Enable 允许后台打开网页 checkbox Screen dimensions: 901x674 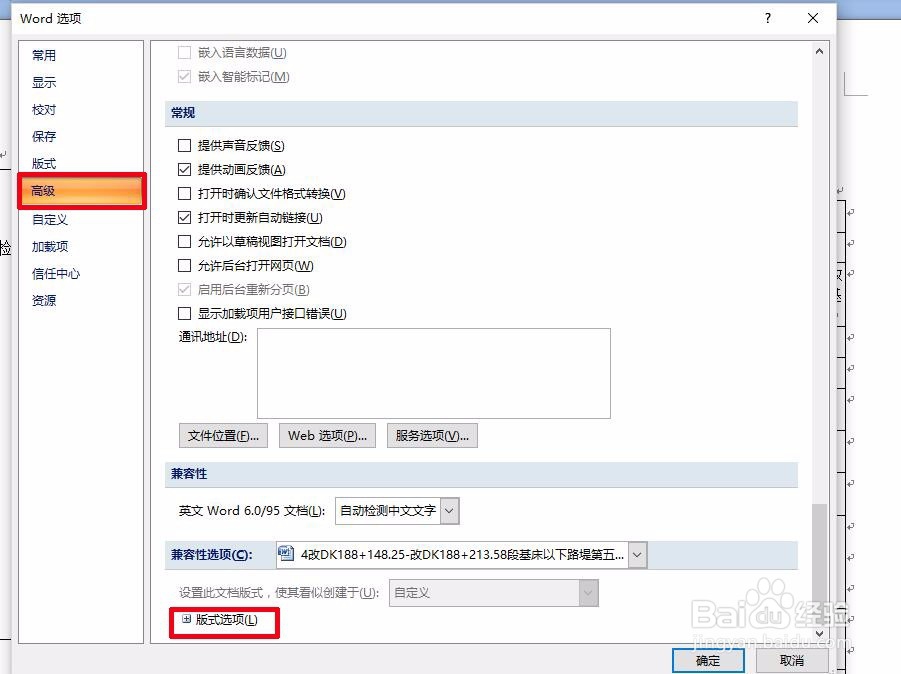point(184,265)
